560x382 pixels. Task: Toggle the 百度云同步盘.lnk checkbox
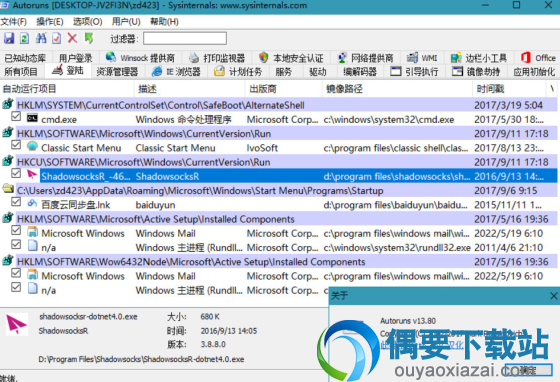coord(16,202)
